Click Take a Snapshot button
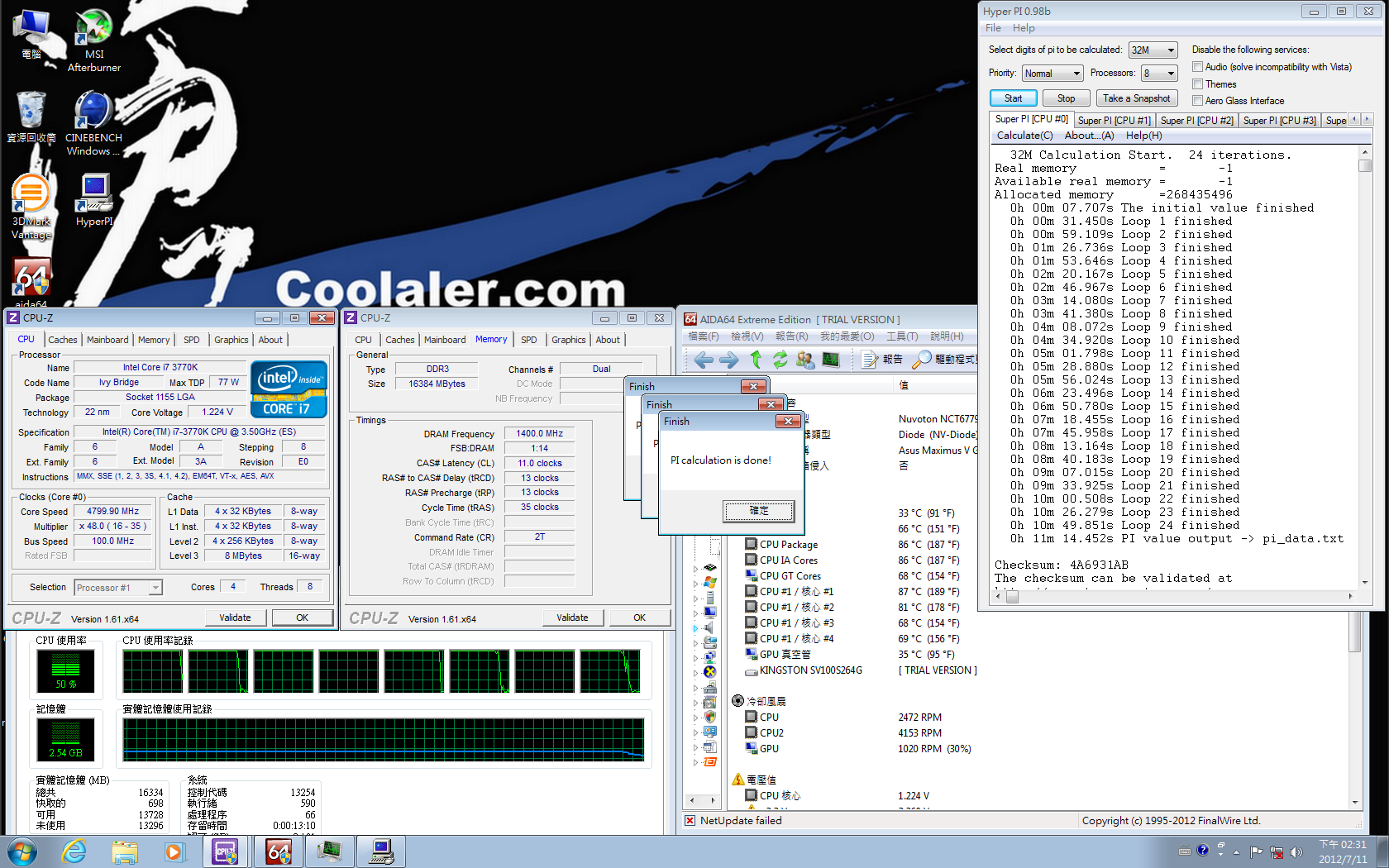The height and width of the screenshot is (868, 1389). pyautogui.click(x=1136, y=98)
